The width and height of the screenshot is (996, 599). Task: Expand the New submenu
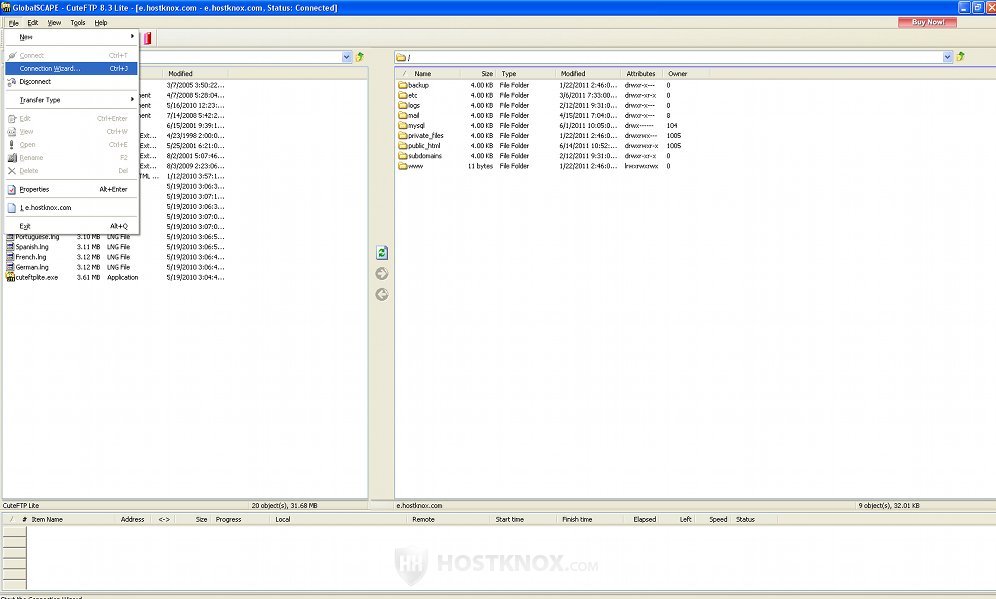coord(71,37)
